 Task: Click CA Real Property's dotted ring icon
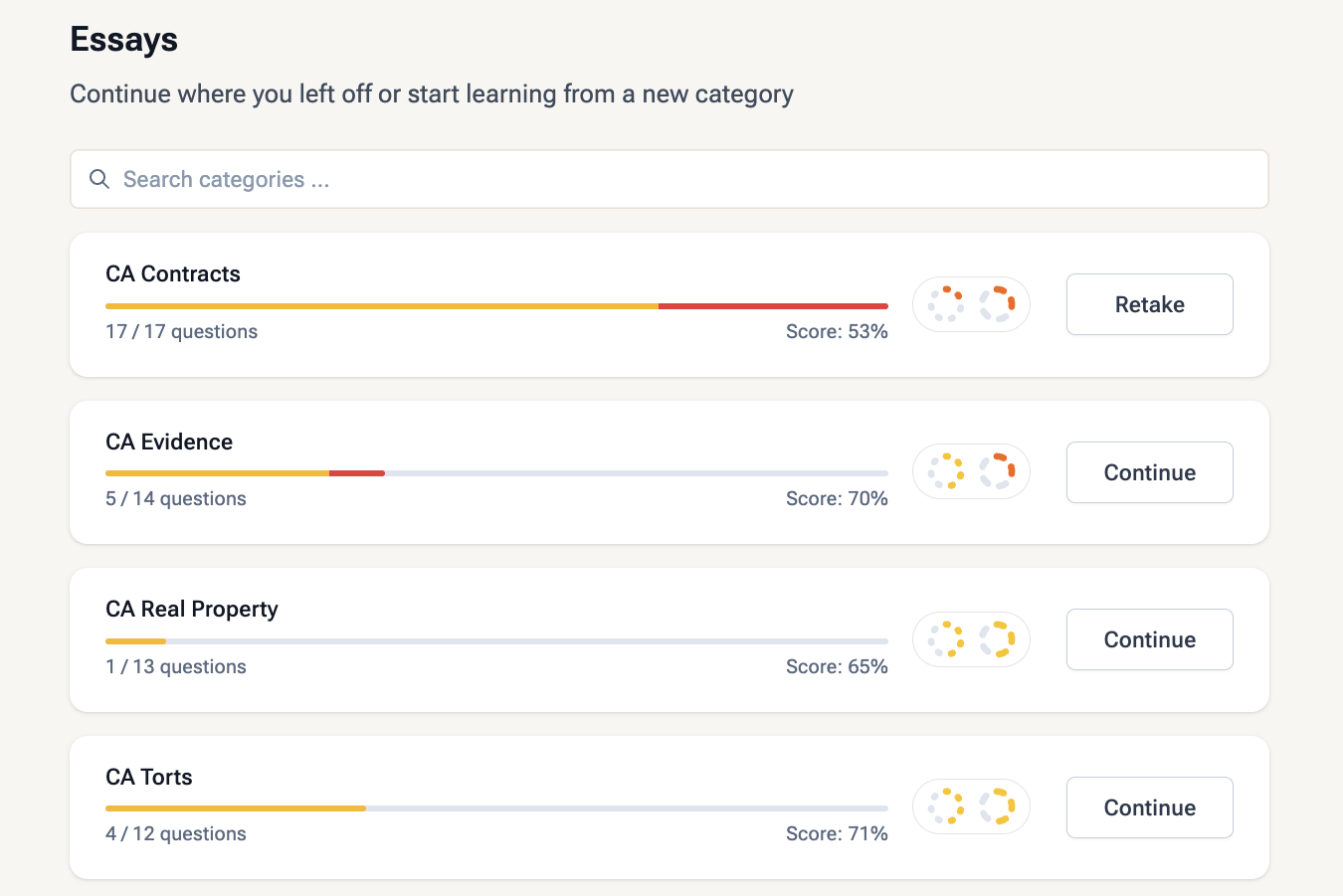click(946, 639)
